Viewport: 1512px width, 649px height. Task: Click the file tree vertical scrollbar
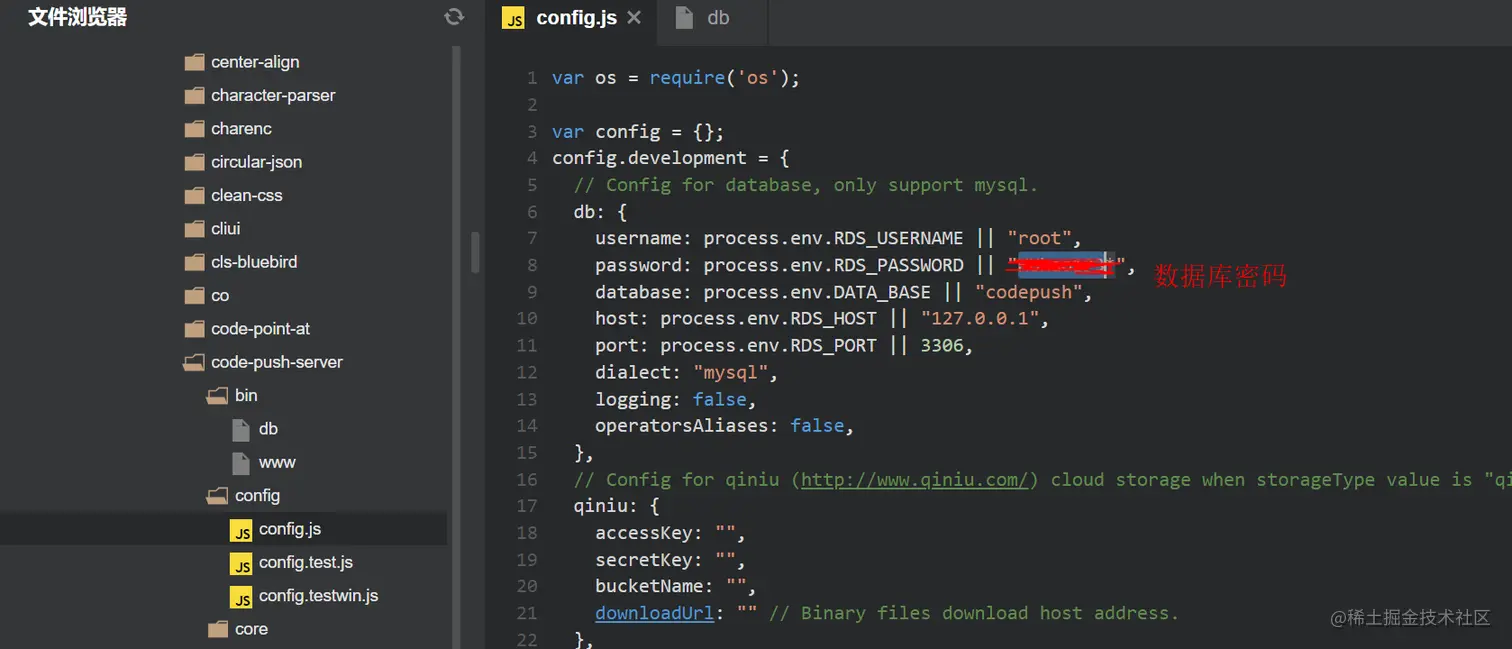[x=457, y=345]
